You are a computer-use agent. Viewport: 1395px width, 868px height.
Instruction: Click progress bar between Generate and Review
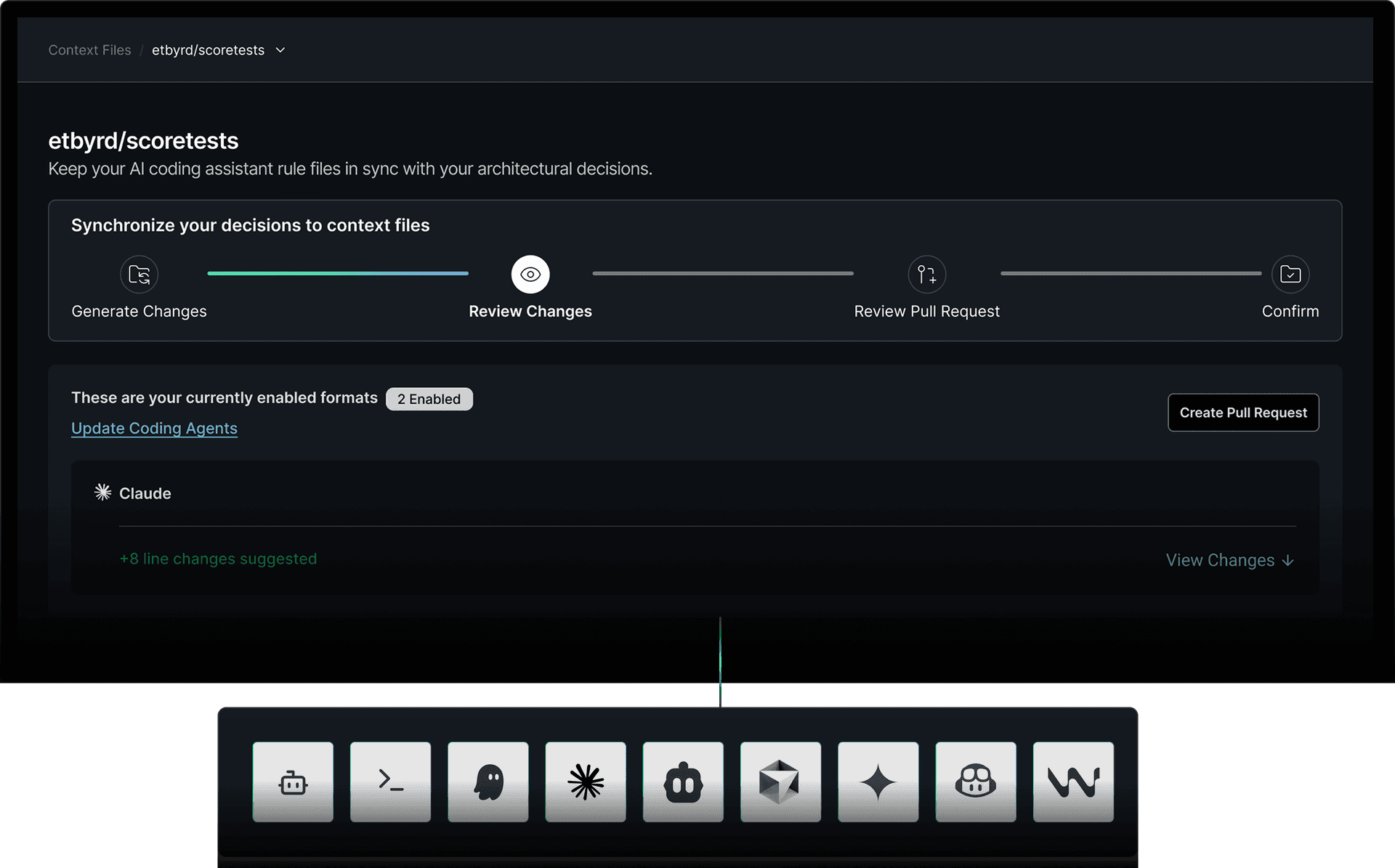coord(338,274)
